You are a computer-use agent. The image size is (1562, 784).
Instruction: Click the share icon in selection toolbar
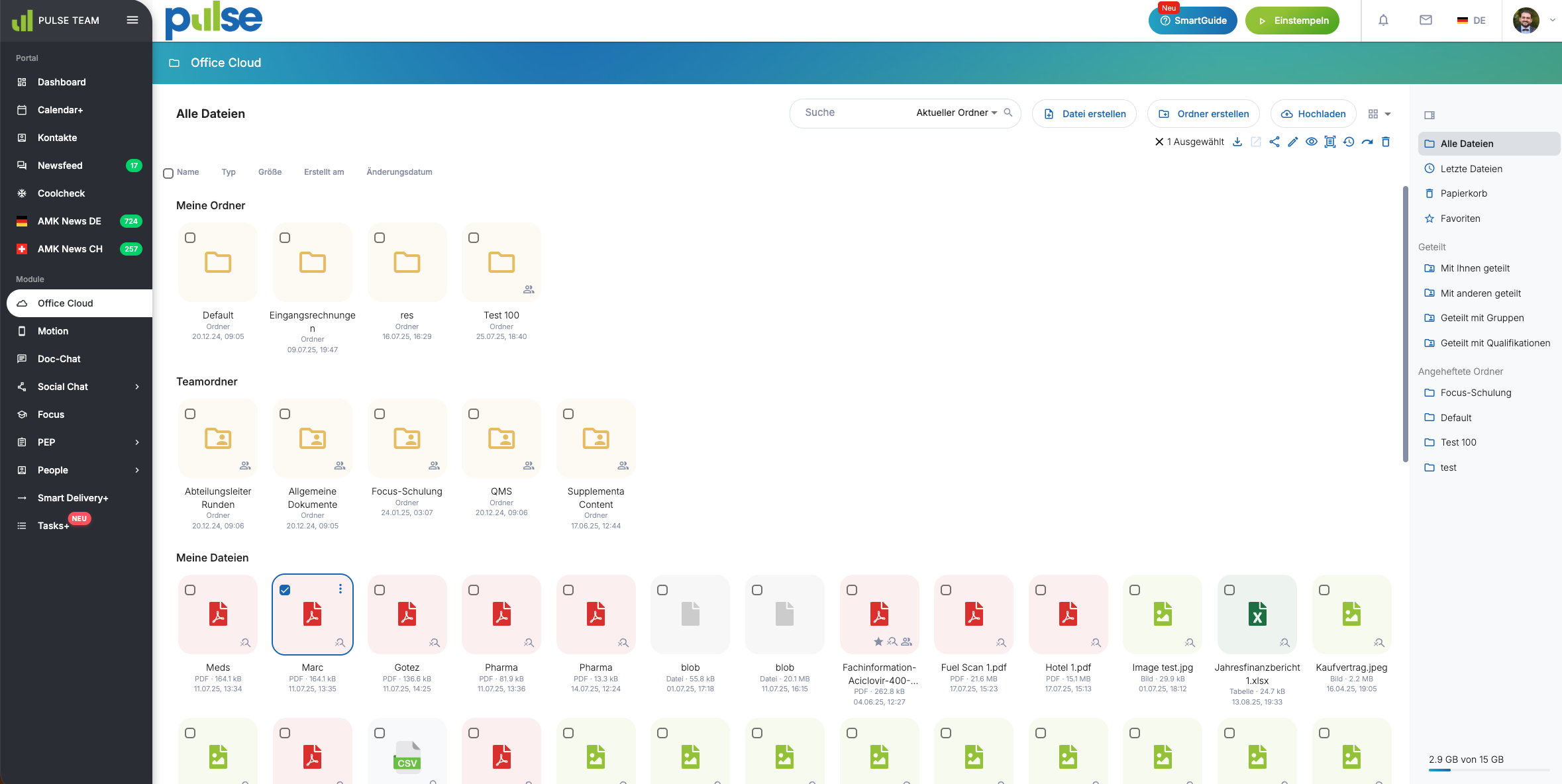click(x=1274, y=142)
